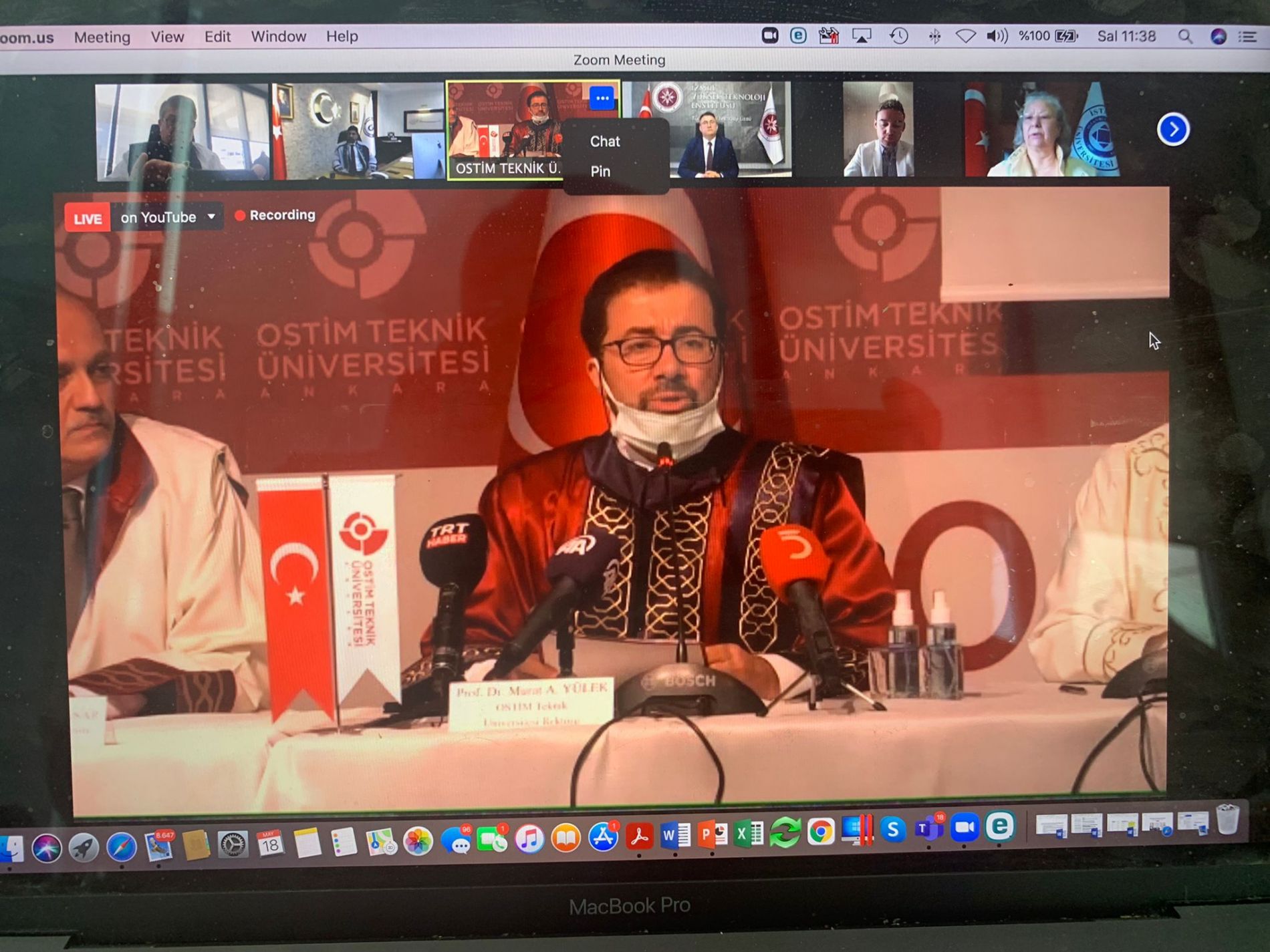Open the three-dots options on OSTİM TEKNİK thumbnail
This screenshot has width=1270, height=952.
tap(602, 98)
